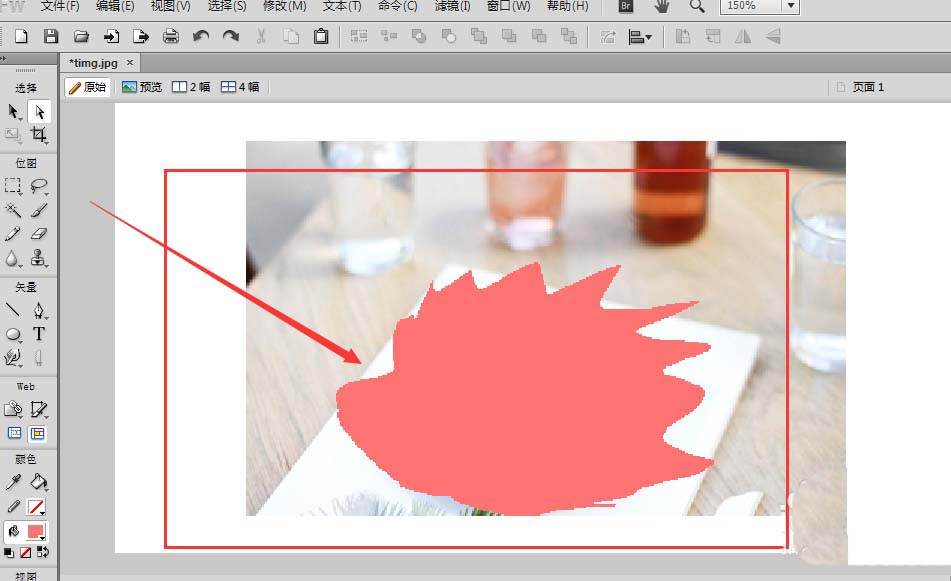Screen dimensions: 951x581
Task: Select the Line tool
Action: point(13,310)
